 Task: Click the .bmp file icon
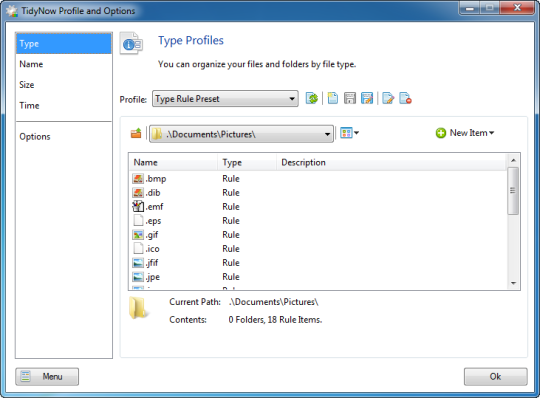(138, 179)
